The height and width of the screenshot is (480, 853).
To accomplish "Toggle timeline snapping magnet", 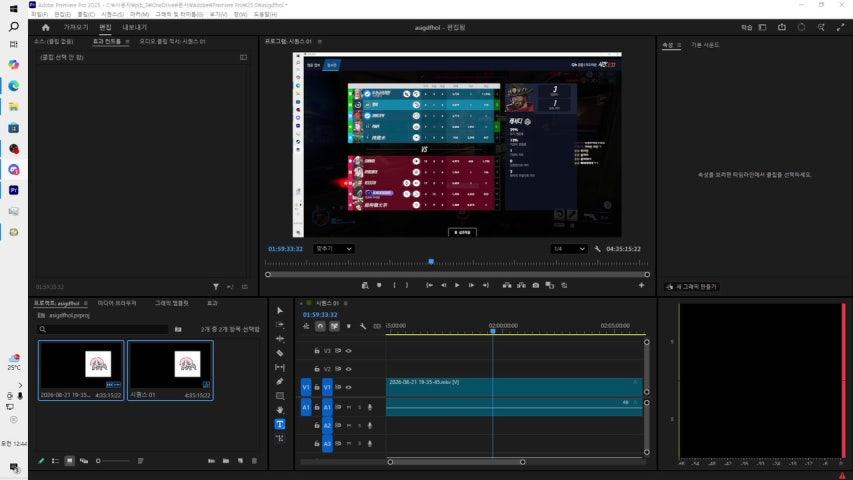I will point(320,327).
